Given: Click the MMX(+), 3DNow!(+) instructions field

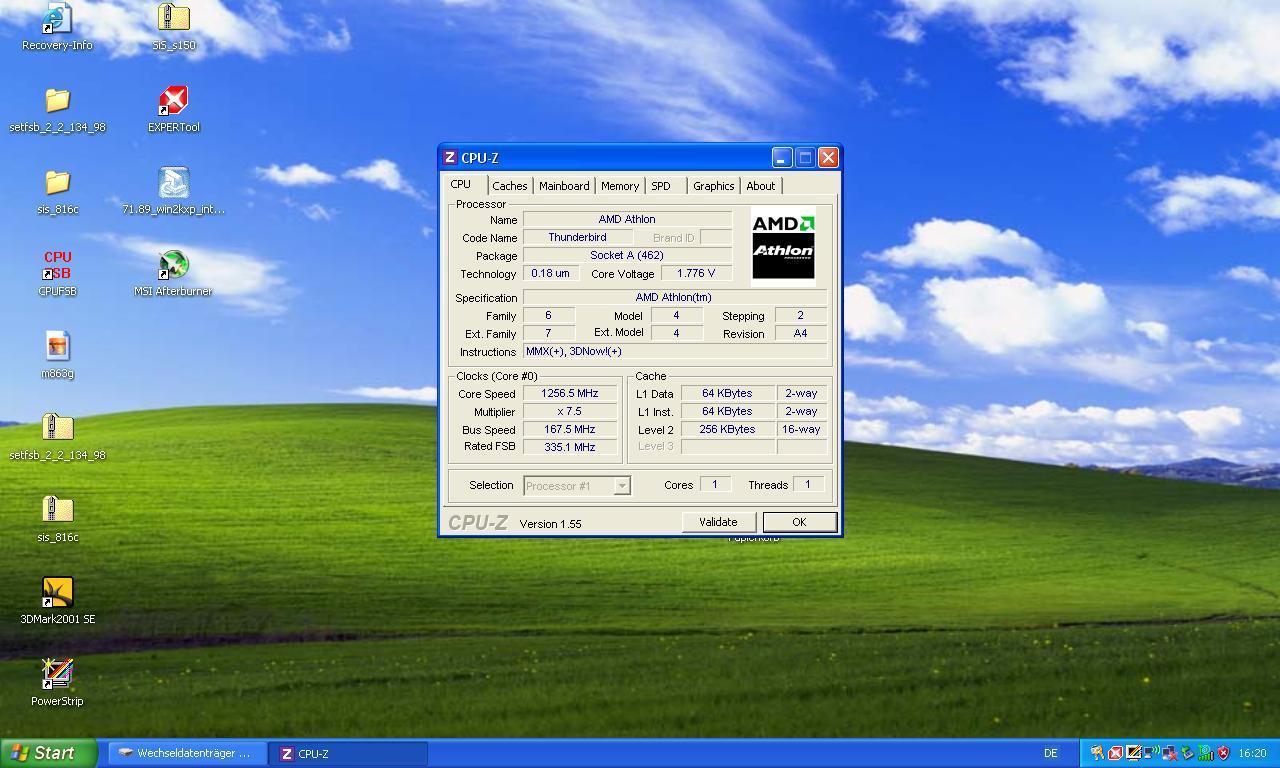Looking at the screenshot, I should tap(675, 351).
